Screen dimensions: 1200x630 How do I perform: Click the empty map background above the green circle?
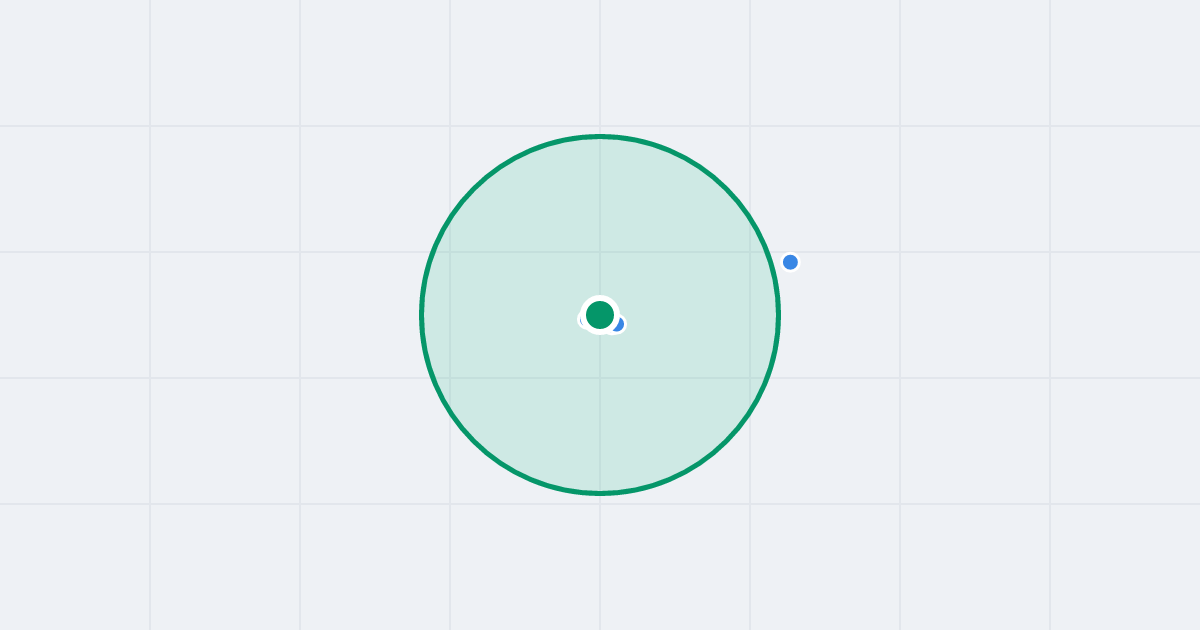coord(600,65)
